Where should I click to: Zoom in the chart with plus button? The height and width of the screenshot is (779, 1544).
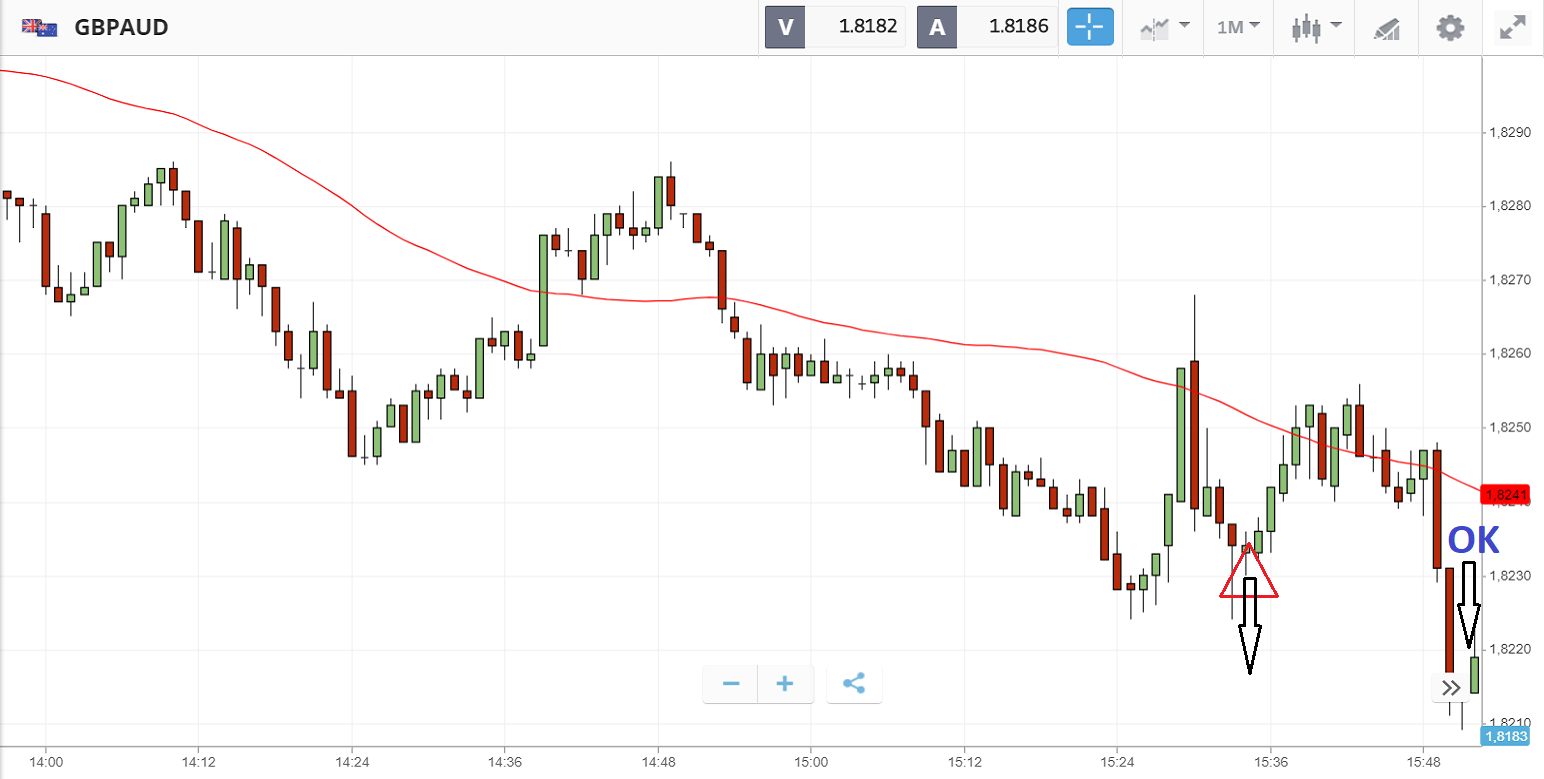coord(785,684)
